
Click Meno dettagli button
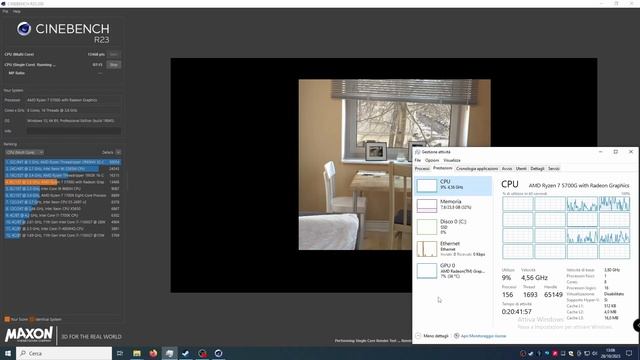tap(432, 336)
